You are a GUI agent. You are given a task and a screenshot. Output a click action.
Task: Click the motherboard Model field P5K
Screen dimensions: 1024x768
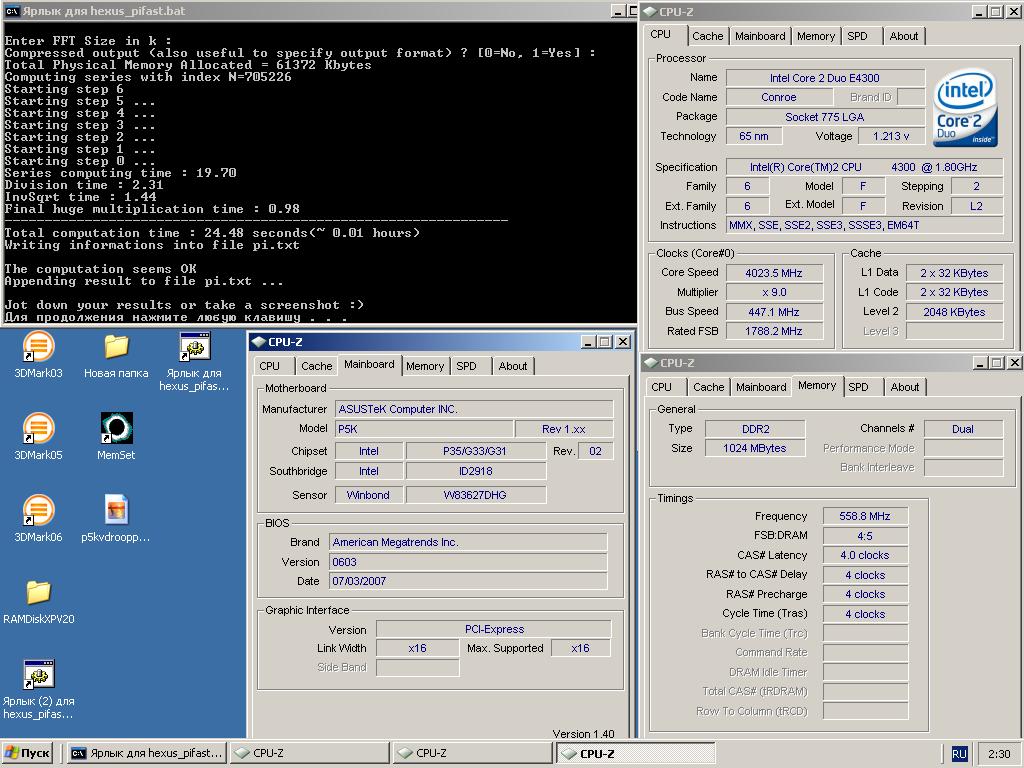[423, 429]
